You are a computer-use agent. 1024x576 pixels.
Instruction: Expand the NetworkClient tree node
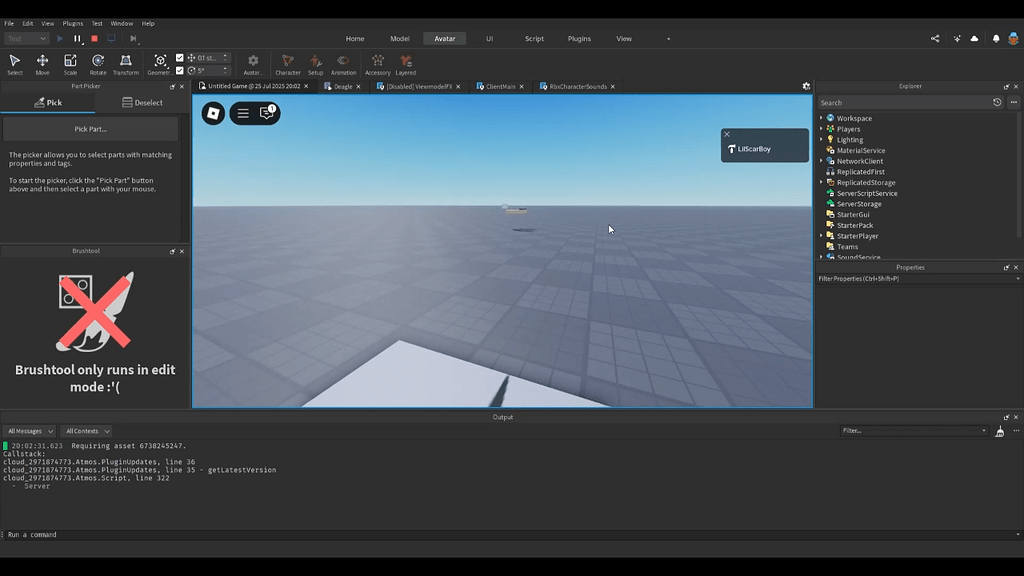point(821,161)
